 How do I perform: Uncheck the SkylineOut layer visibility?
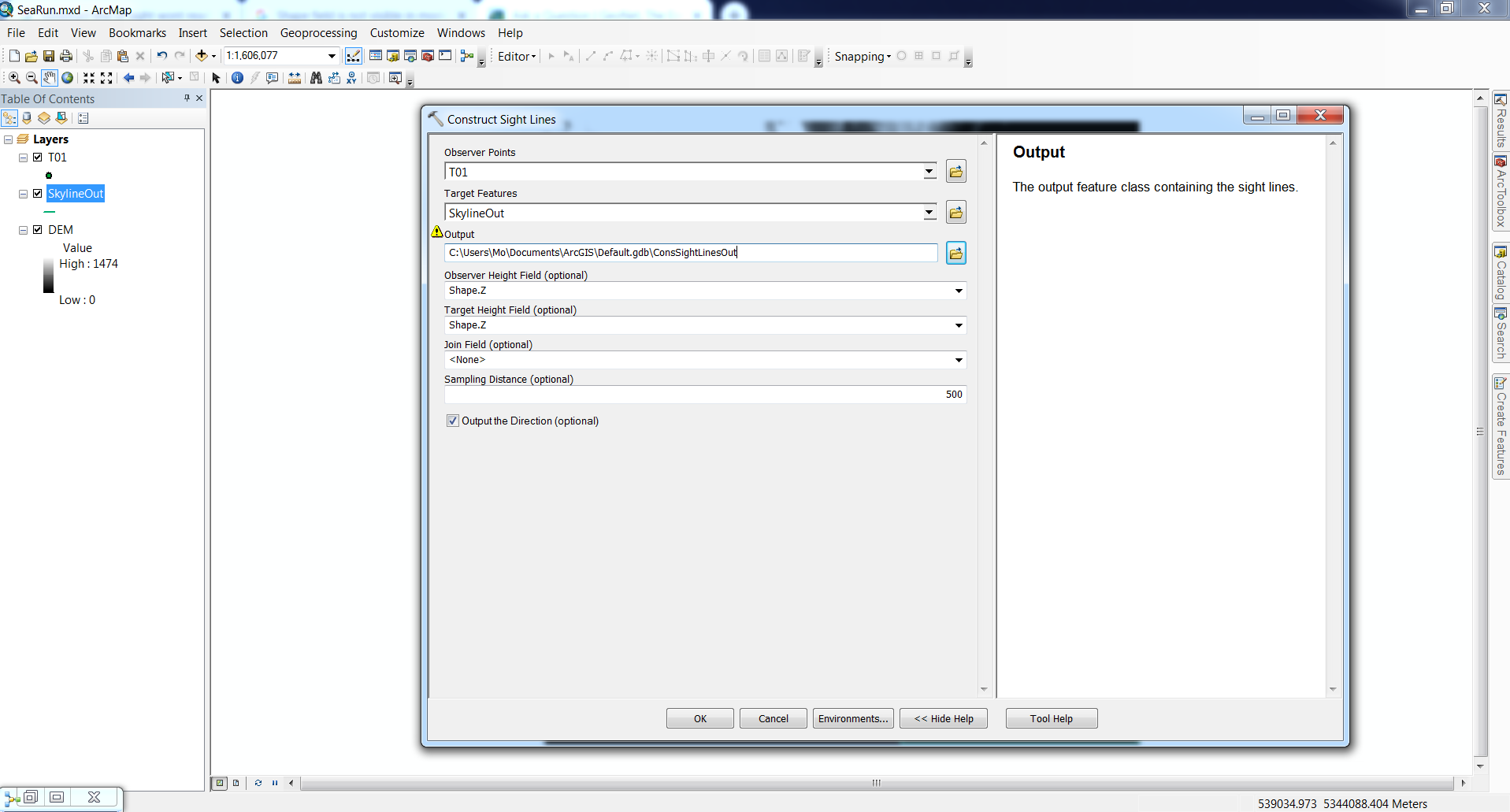(37, 194)
